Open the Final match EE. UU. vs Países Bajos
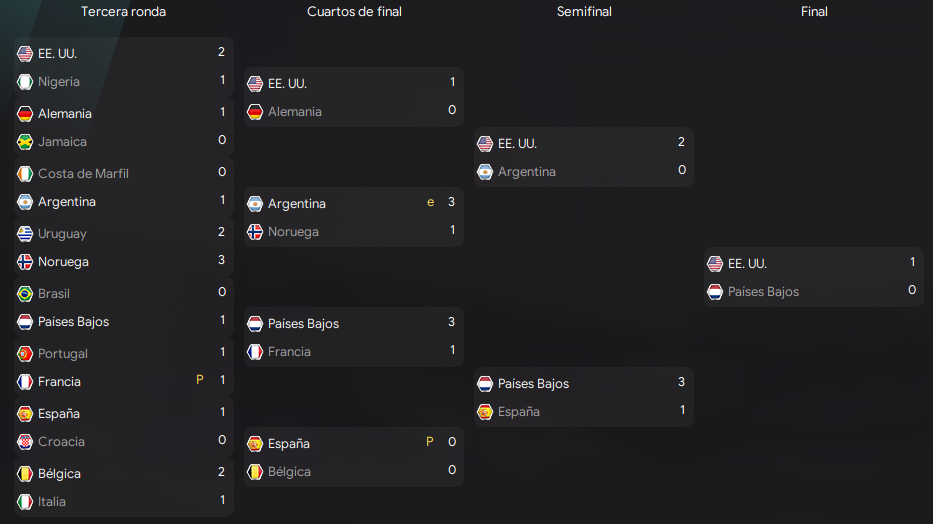This screenshot has width=933, height=524. click(813, 277)
